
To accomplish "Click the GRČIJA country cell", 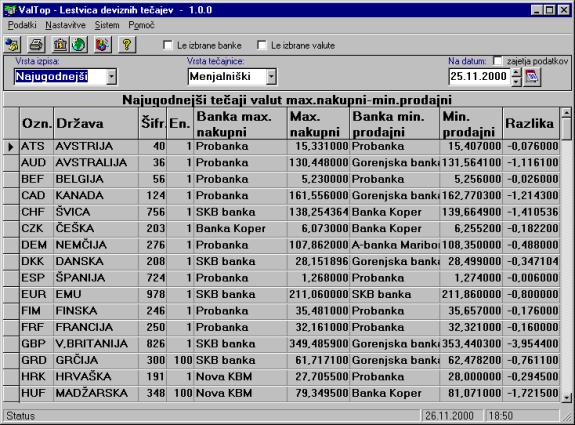I will (96, 360).
